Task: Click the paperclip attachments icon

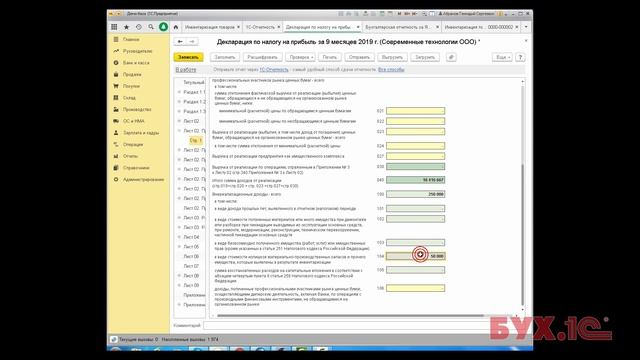Action: coord(451,57)
